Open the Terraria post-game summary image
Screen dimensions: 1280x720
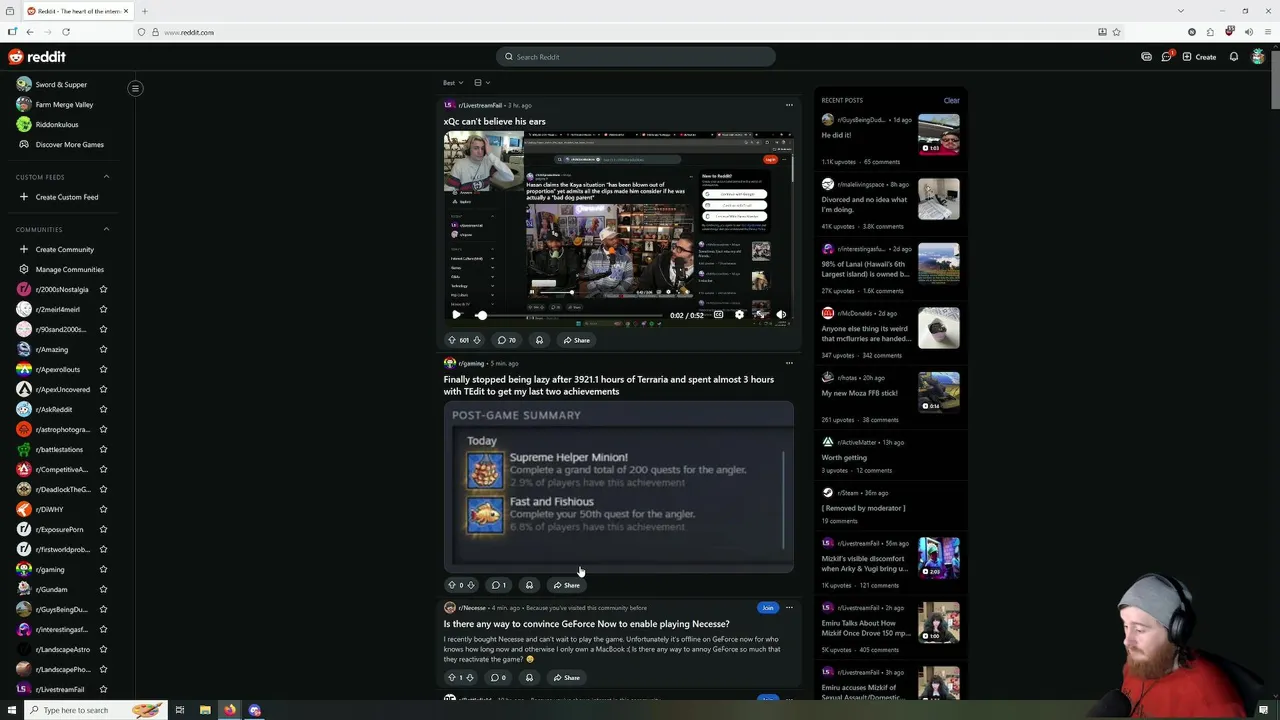coord(619,487)
